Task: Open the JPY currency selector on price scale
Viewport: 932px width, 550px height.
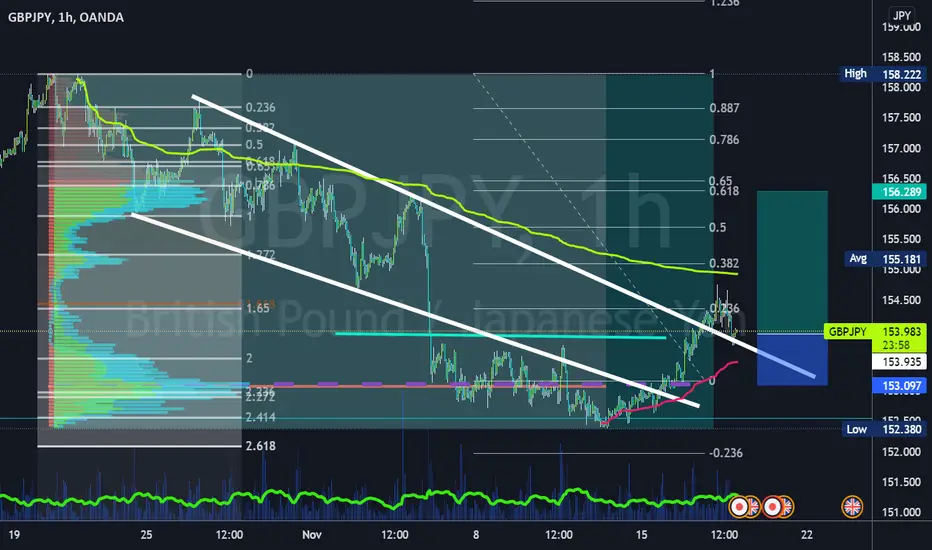Action: pos(902,15)
